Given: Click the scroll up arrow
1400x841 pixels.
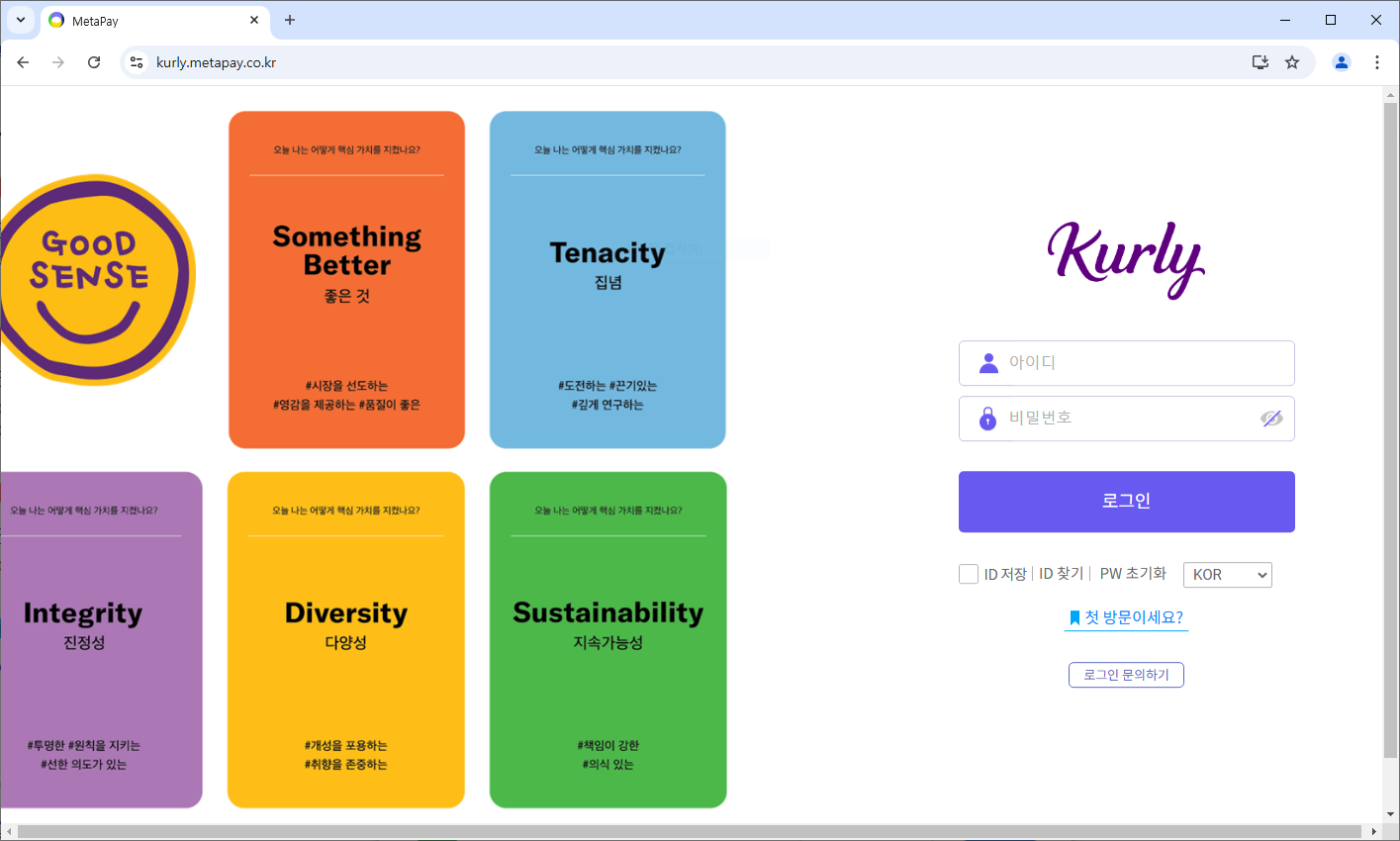Looking at the screenshot, I should [1391, 94].
